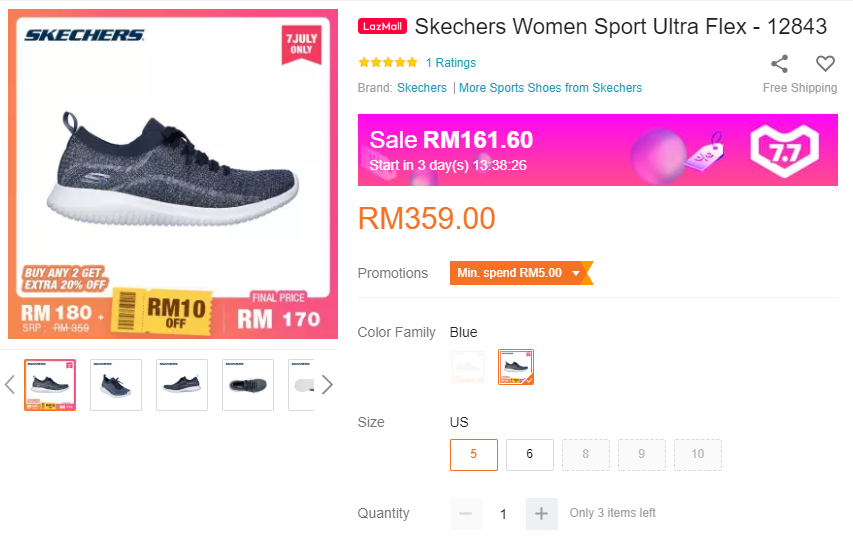853x540 pixels.
Task: Select US size 6
Action: 530,454
